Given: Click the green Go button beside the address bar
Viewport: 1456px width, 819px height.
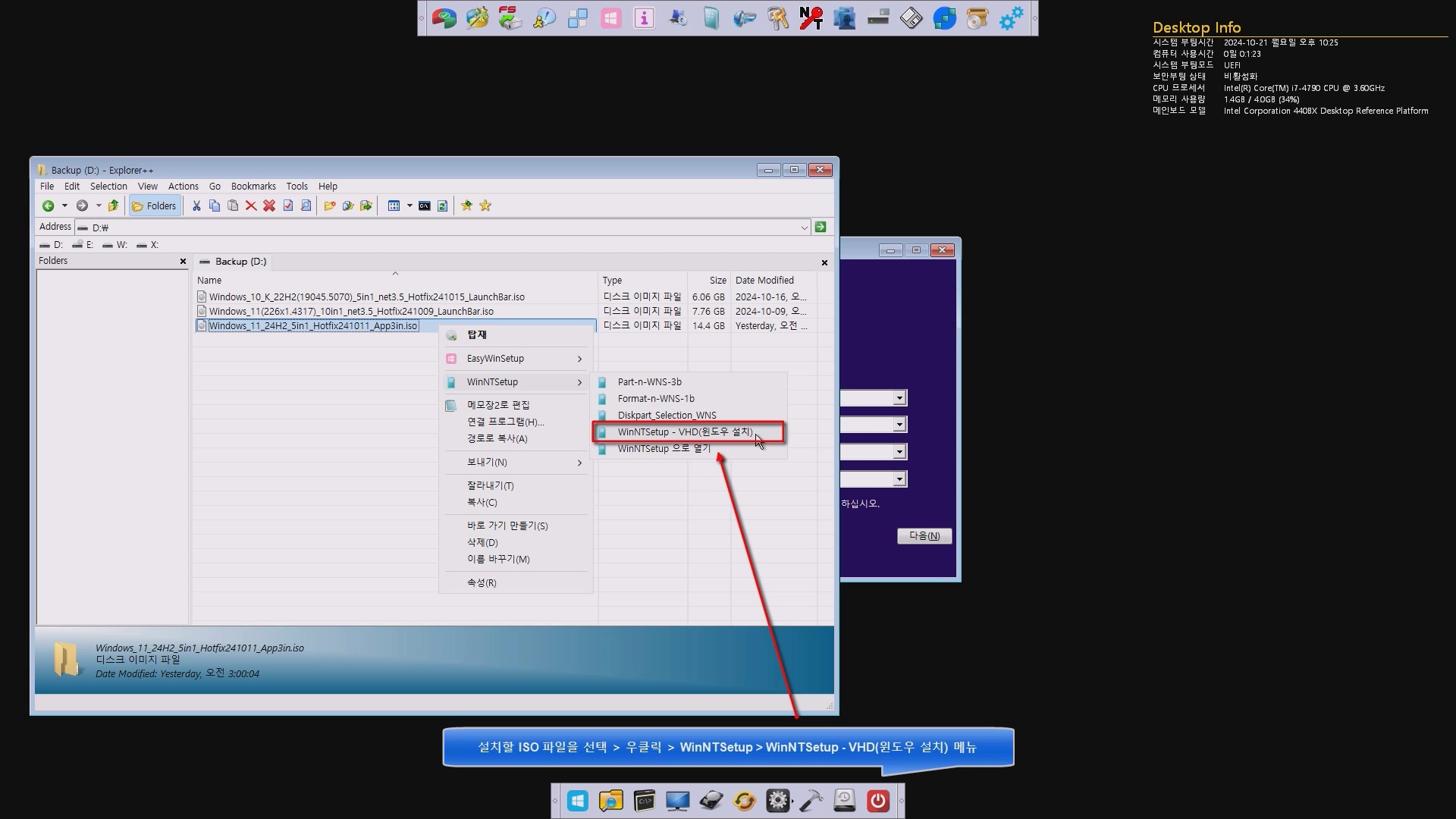Looking at the screenshot, I should point(821,227).
